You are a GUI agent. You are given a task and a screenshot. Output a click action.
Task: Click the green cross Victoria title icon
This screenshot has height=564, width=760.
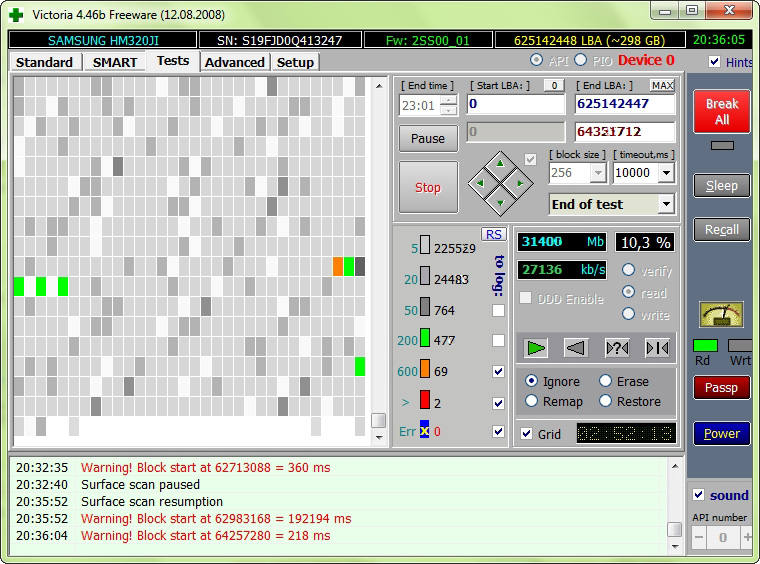[16, 15]
